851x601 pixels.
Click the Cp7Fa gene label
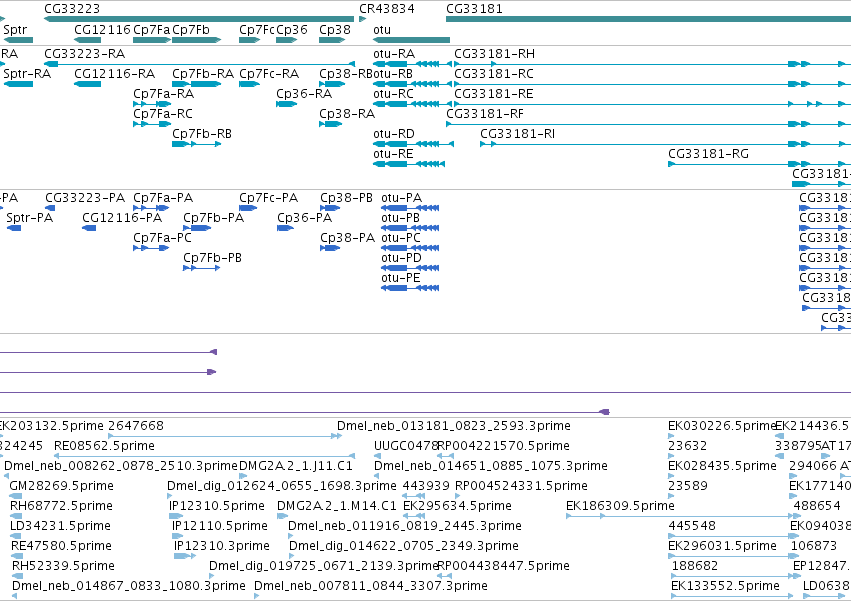[x=151, y=30]
